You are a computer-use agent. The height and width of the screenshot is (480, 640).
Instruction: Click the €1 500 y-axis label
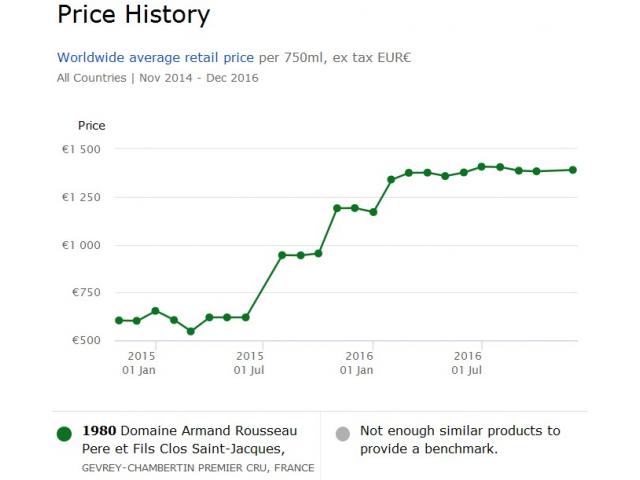coord(81,149)
